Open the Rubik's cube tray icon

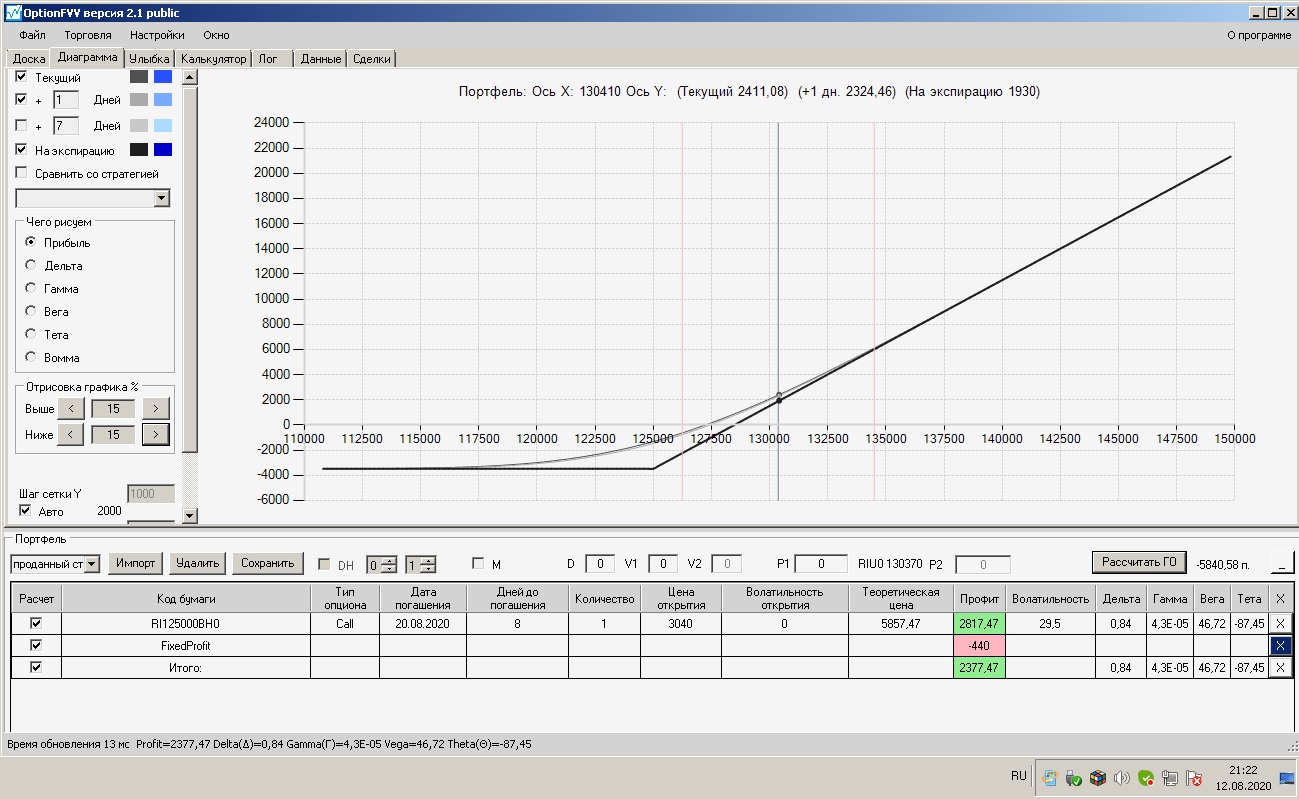[1097, 777]
